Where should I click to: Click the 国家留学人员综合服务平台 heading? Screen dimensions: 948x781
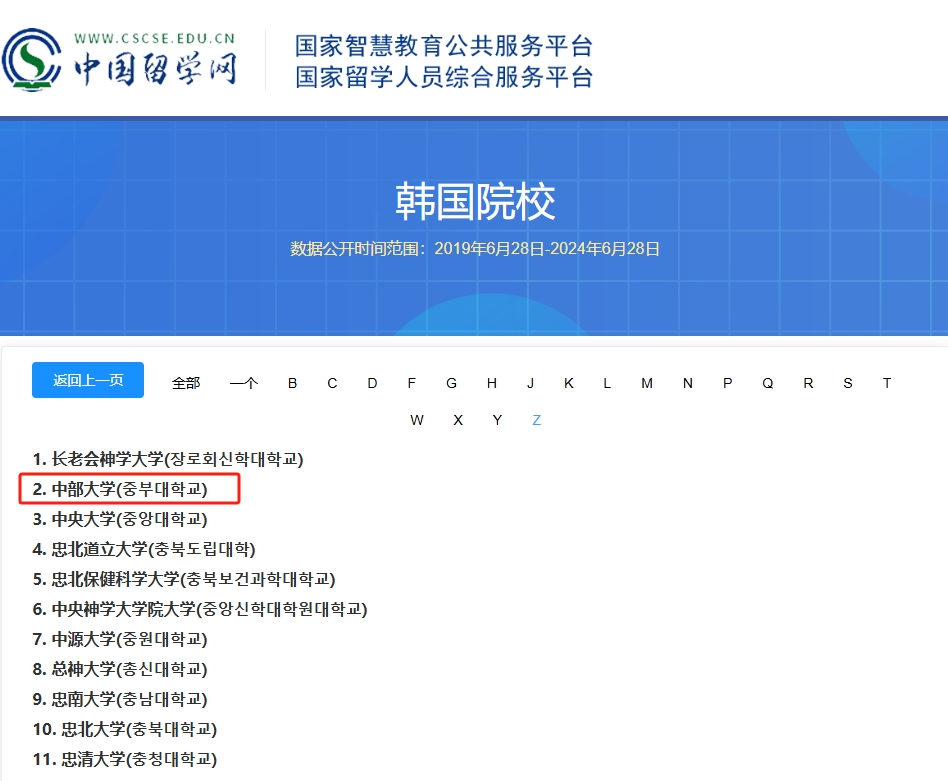[x=444, y=77]
